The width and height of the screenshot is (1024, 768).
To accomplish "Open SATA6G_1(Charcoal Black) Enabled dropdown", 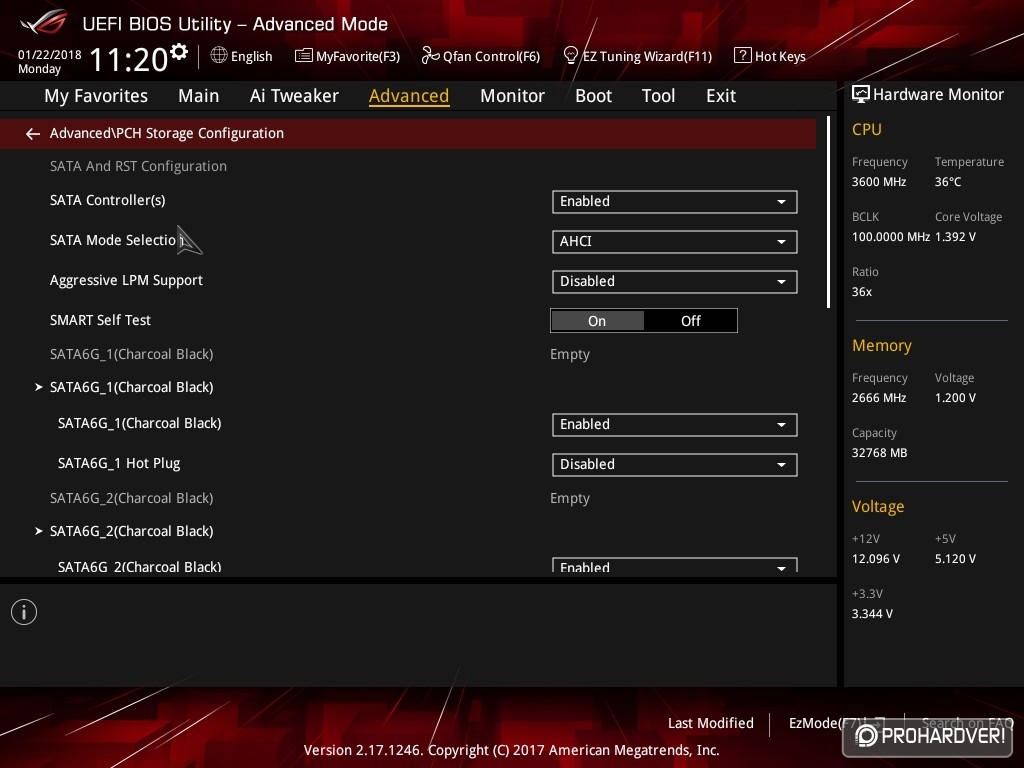I will 674,424.
